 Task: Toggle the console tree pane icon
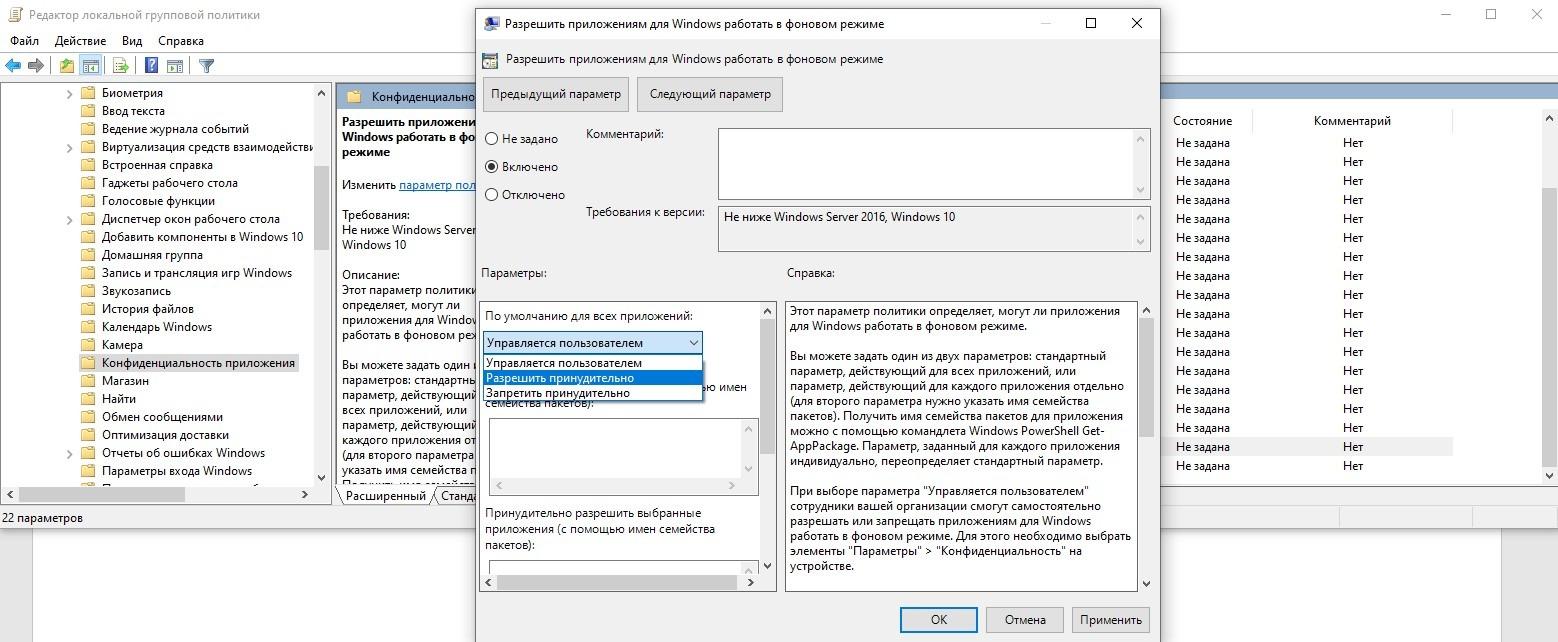tap(91, 66)
